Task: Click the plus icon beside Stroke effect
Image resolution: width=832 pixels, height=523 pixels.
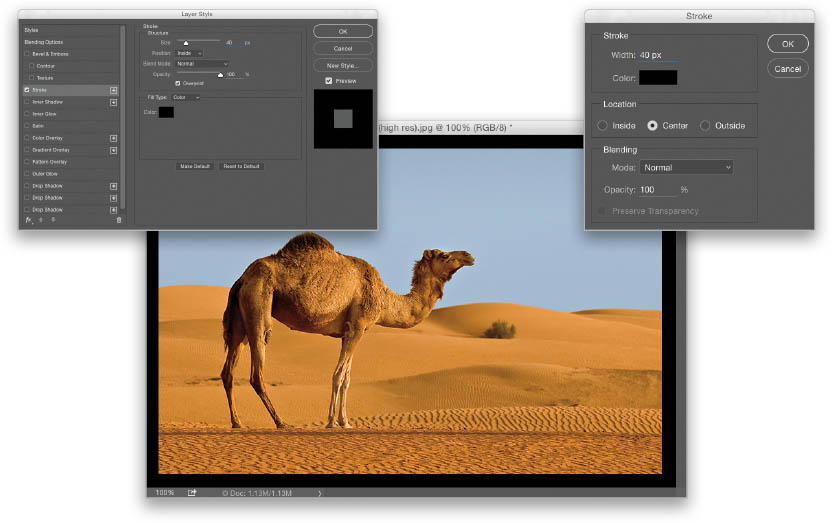Action: click(113, 90)
